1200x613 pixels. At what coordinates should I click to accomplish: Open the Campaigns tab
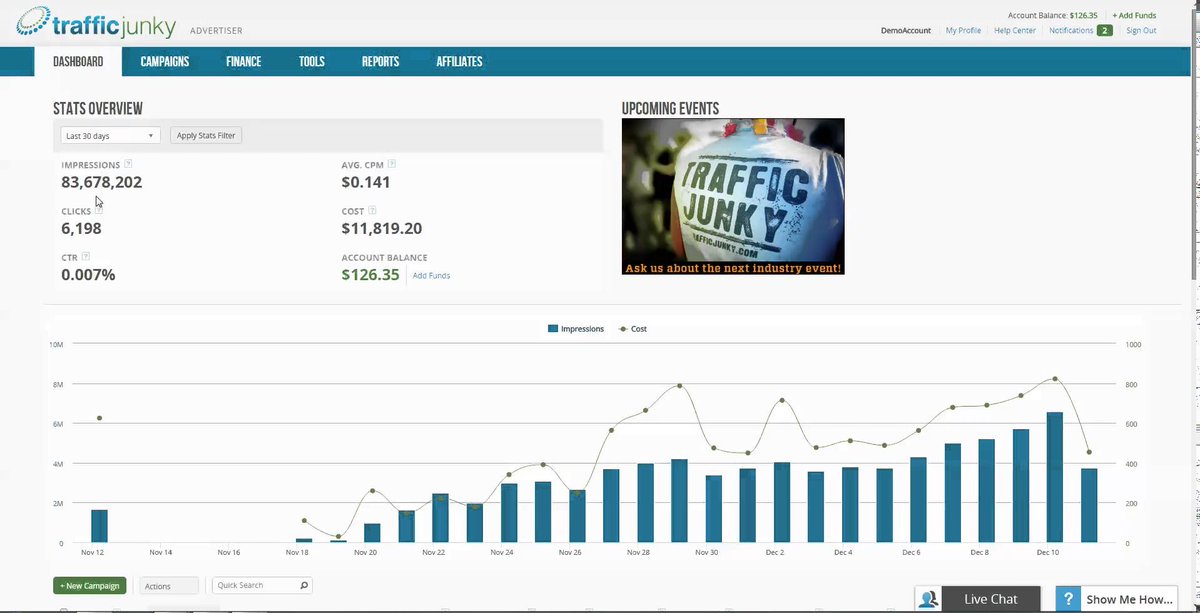pyautogui.click(x=165, y=62)
